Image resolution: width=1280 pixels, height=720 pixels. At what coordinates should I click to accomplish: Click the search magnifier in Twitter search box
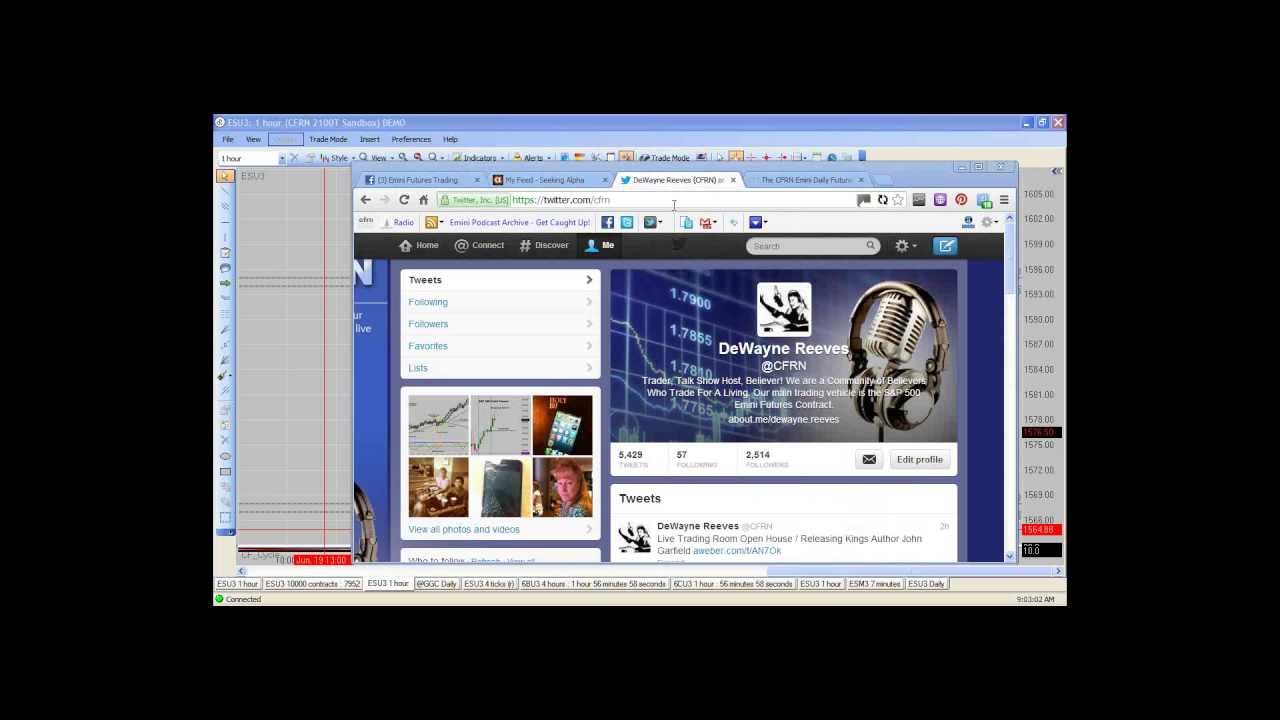click(x=870, y=246)
